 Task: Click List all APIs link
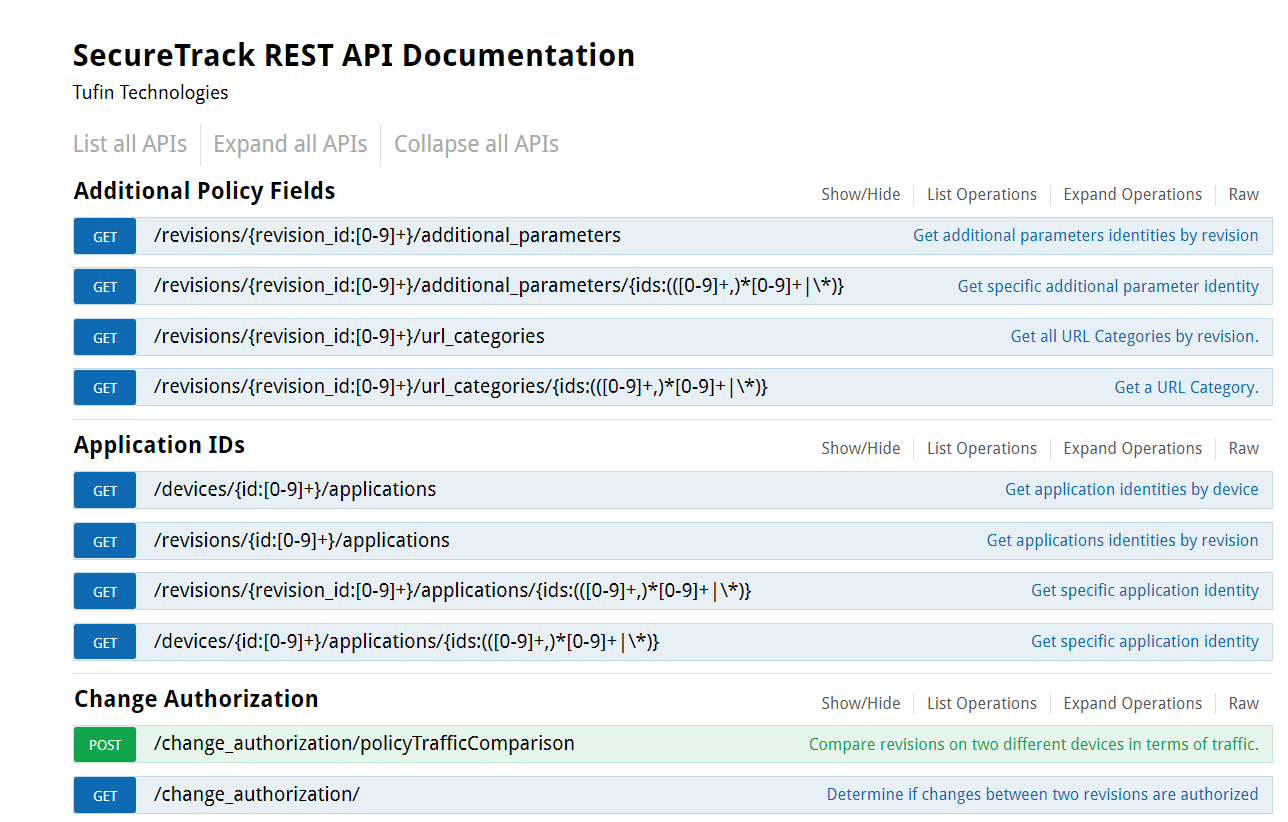[130, 144]
